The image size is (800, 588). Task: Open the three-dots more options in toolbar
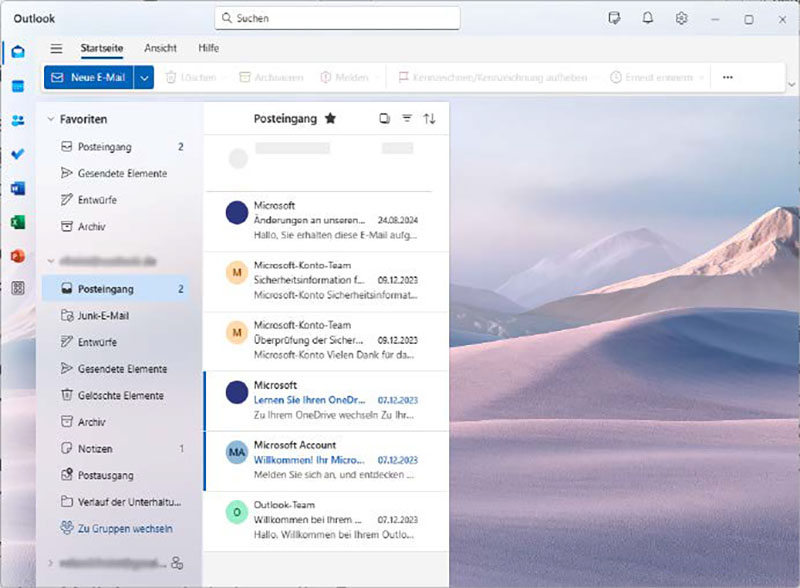click(728, 78)
